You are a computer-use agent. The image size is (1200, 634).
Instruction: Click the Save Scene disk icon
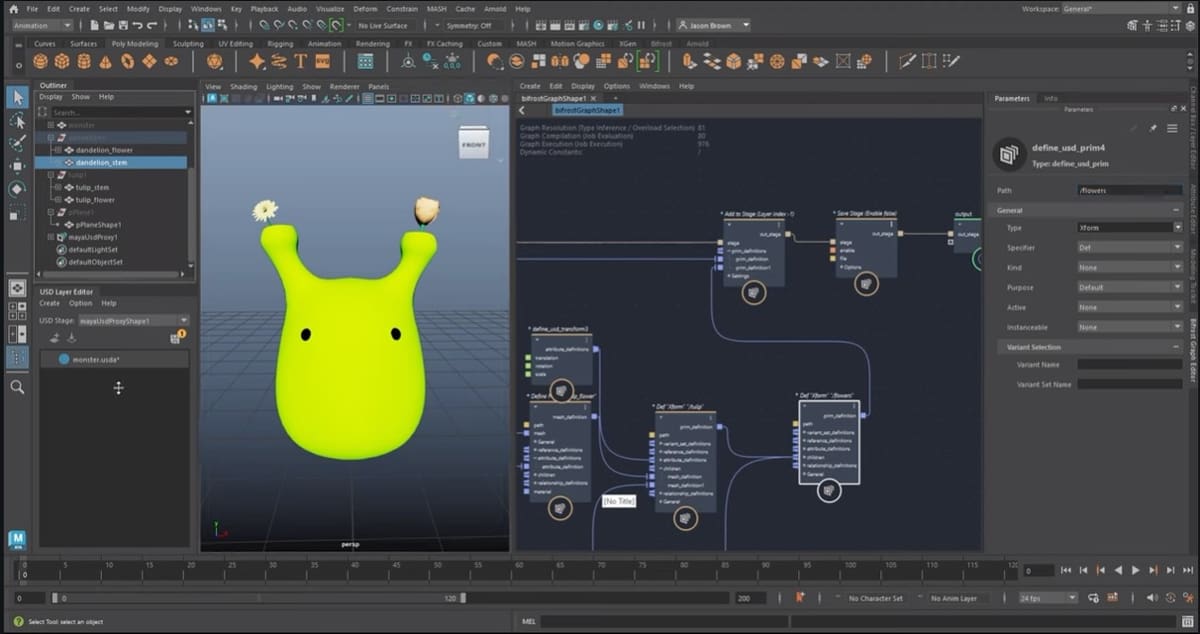(122, 25)
